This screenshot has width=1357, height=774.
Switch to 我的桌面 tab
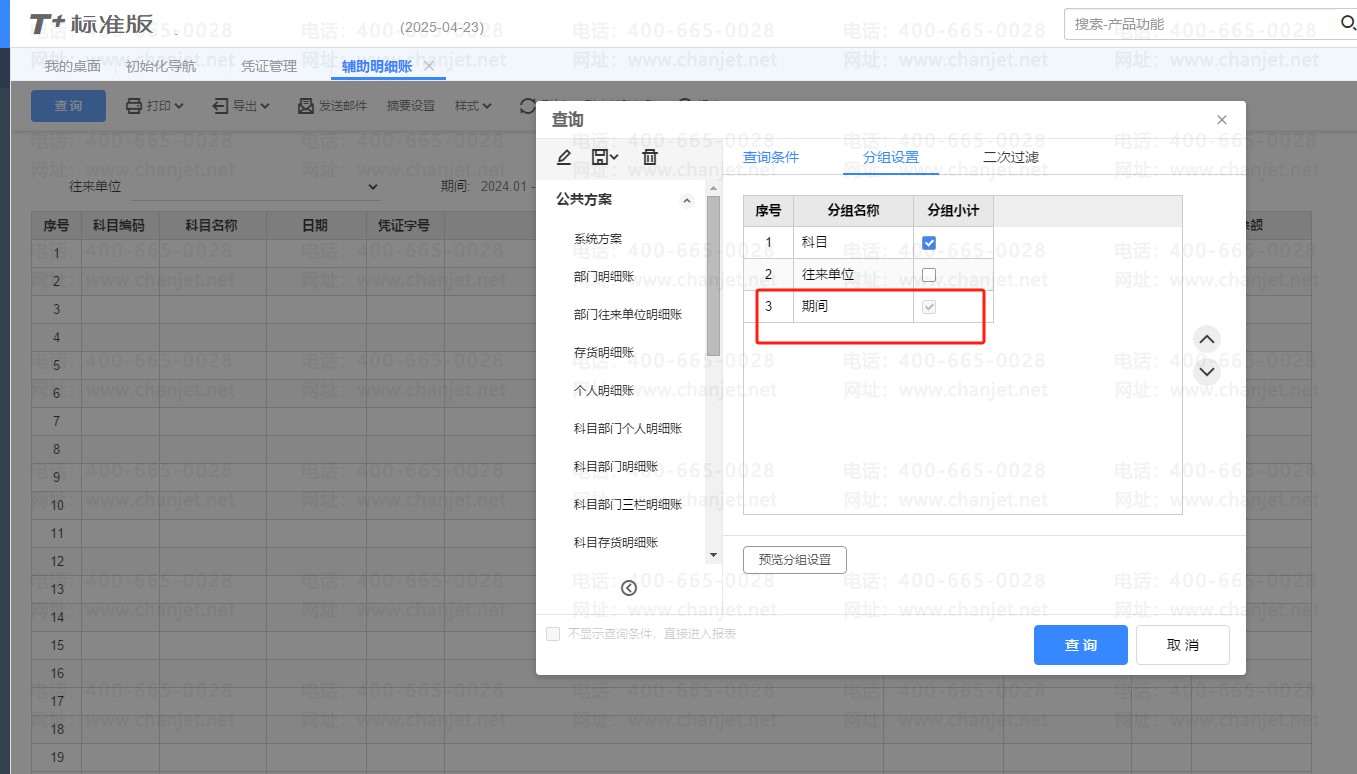pos(73,66)
